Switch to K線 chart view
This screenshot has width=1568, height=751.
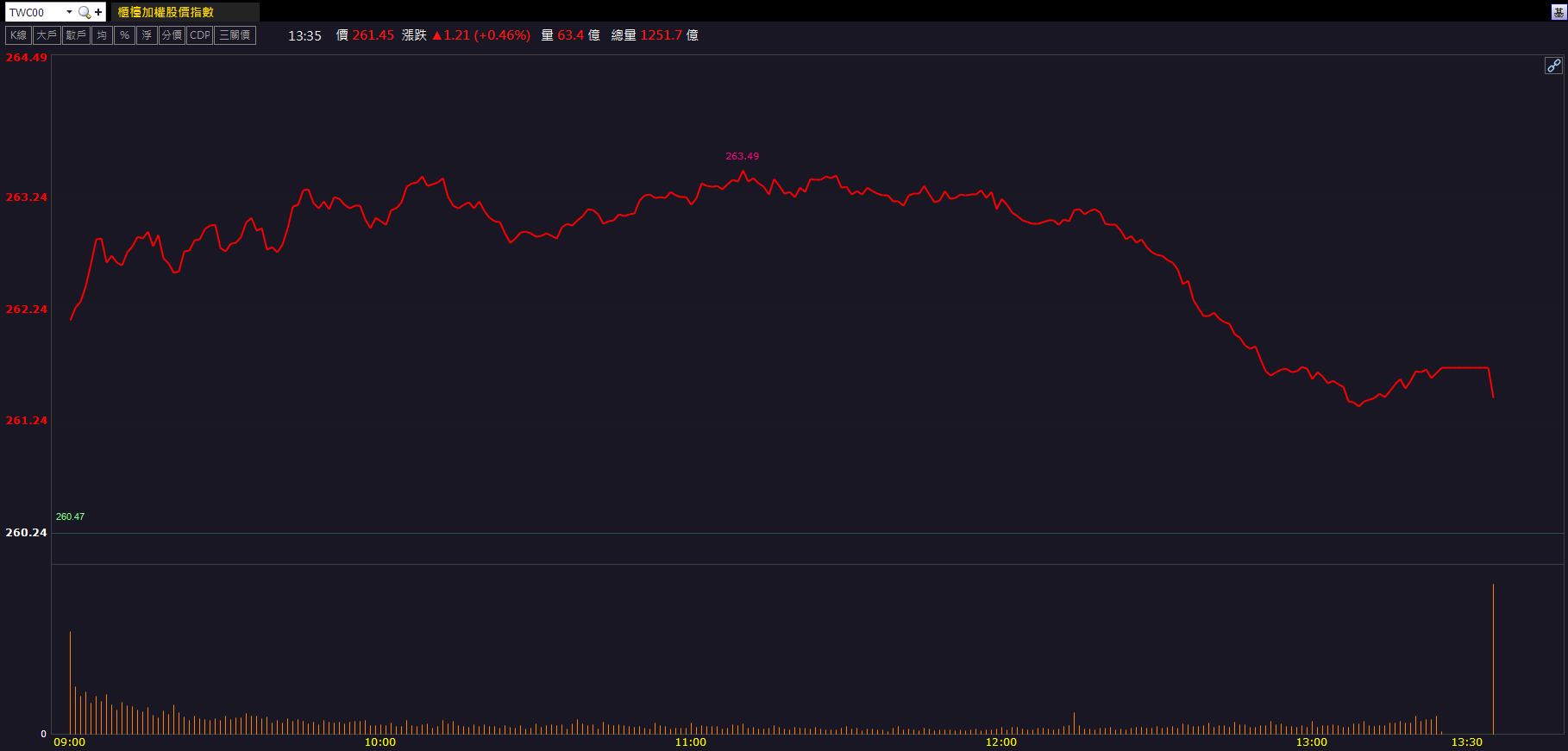click(18, 35)
